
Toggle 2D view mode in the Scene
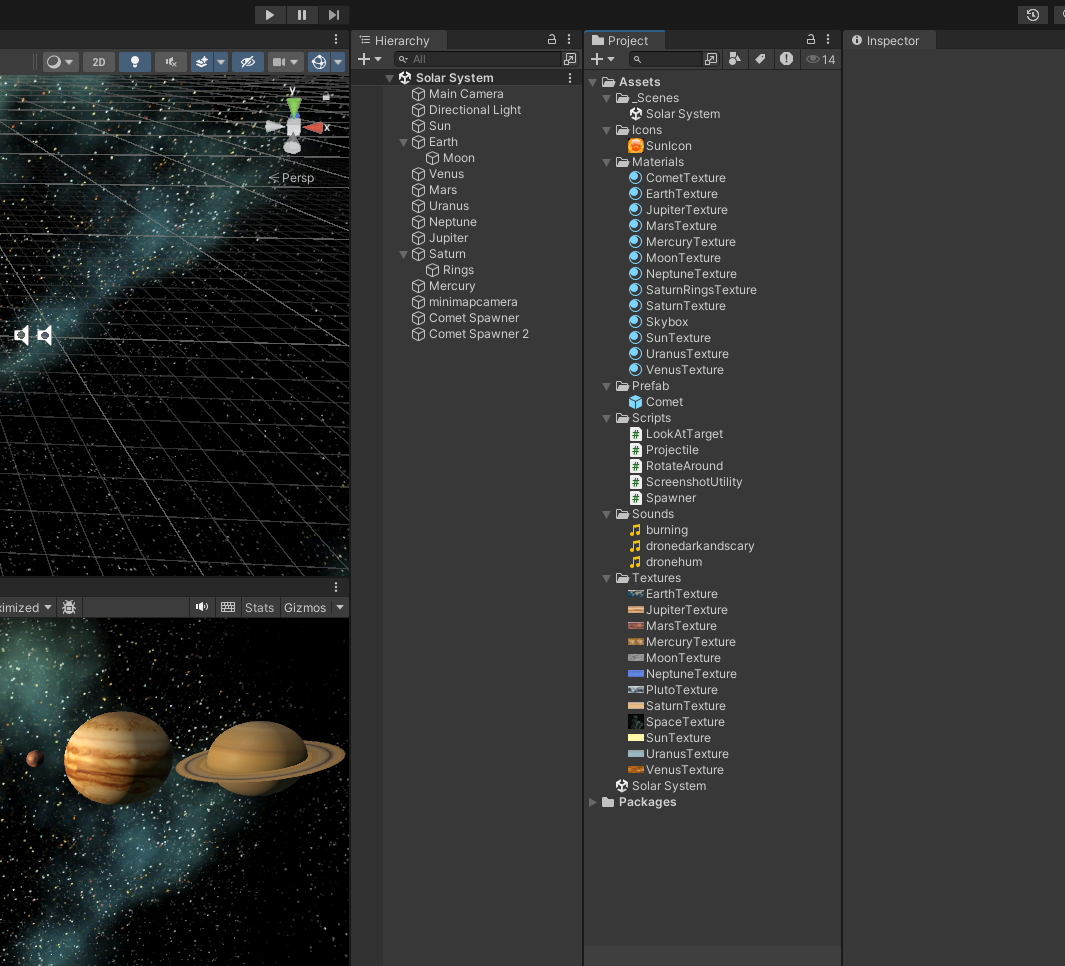[x=99, y=62]
